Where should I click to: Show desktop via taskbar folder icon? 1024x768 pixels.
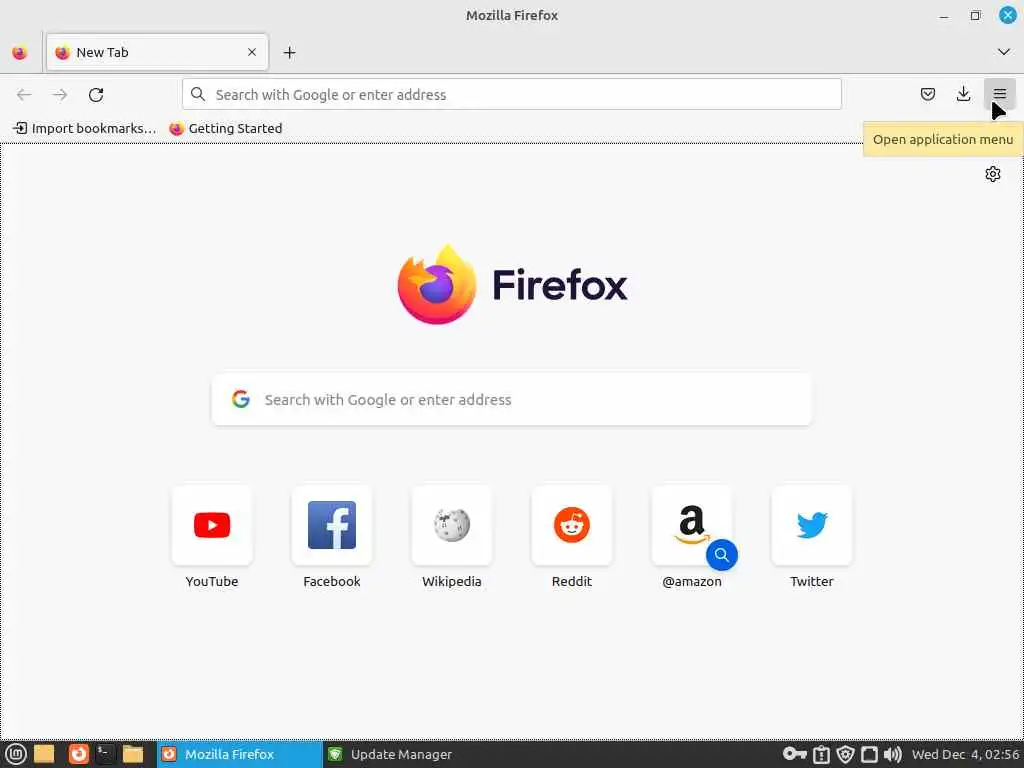click(x=44, y=754)
